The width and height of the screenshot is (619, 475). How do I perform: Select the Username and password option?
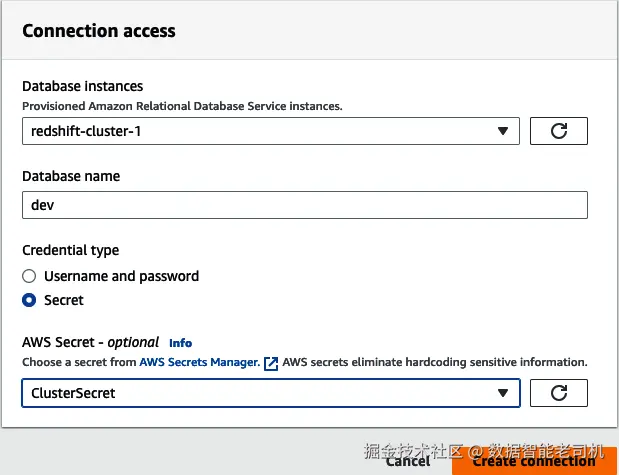29,276
